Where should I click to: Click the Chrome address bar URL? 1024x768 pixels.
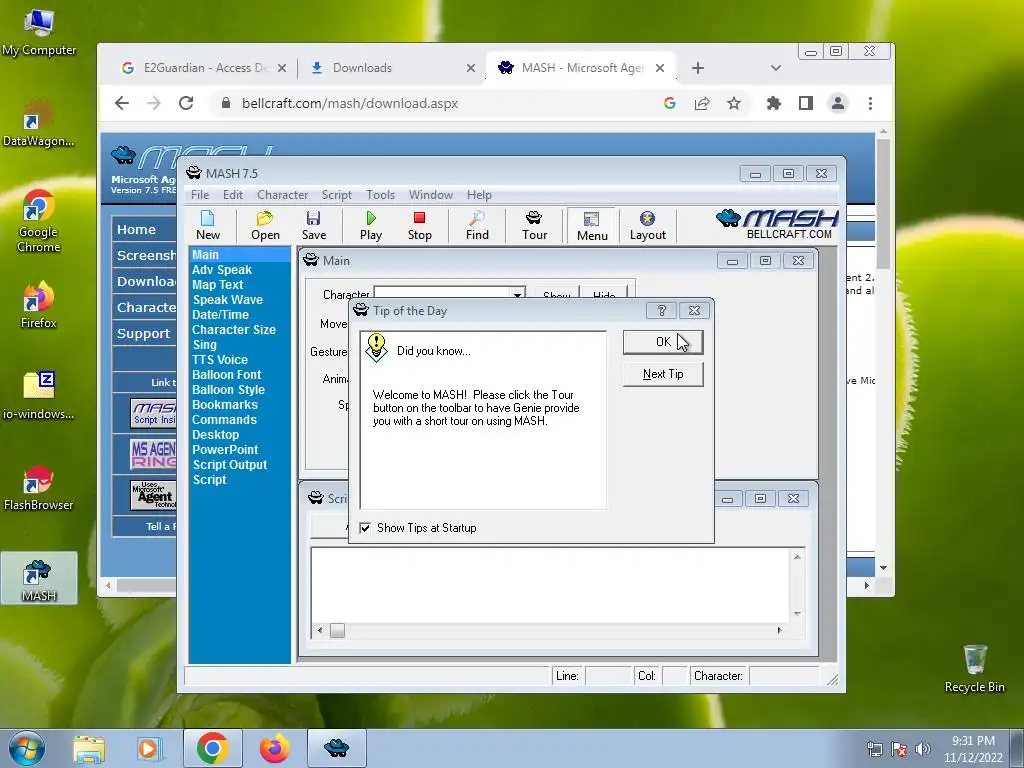[350, 103]
